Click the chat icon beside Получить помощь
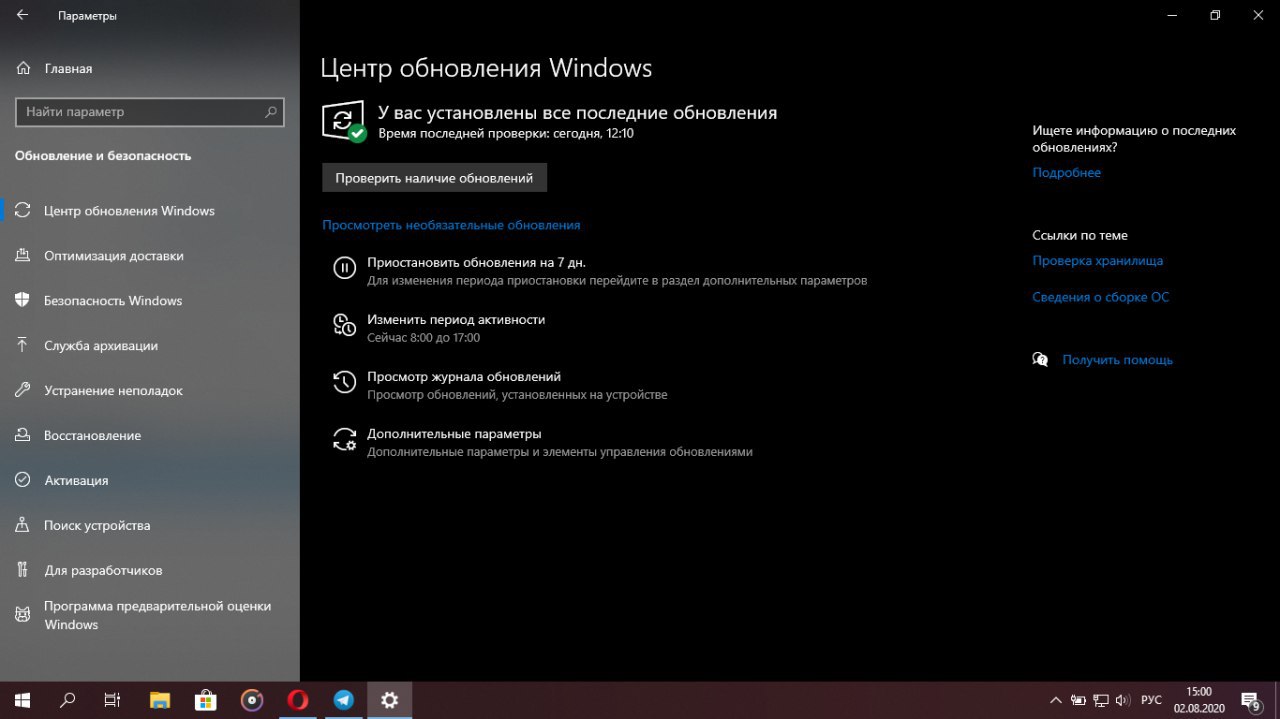Screen dimensions: 1280x719 pyautogui.click(x=1040, y=360)
